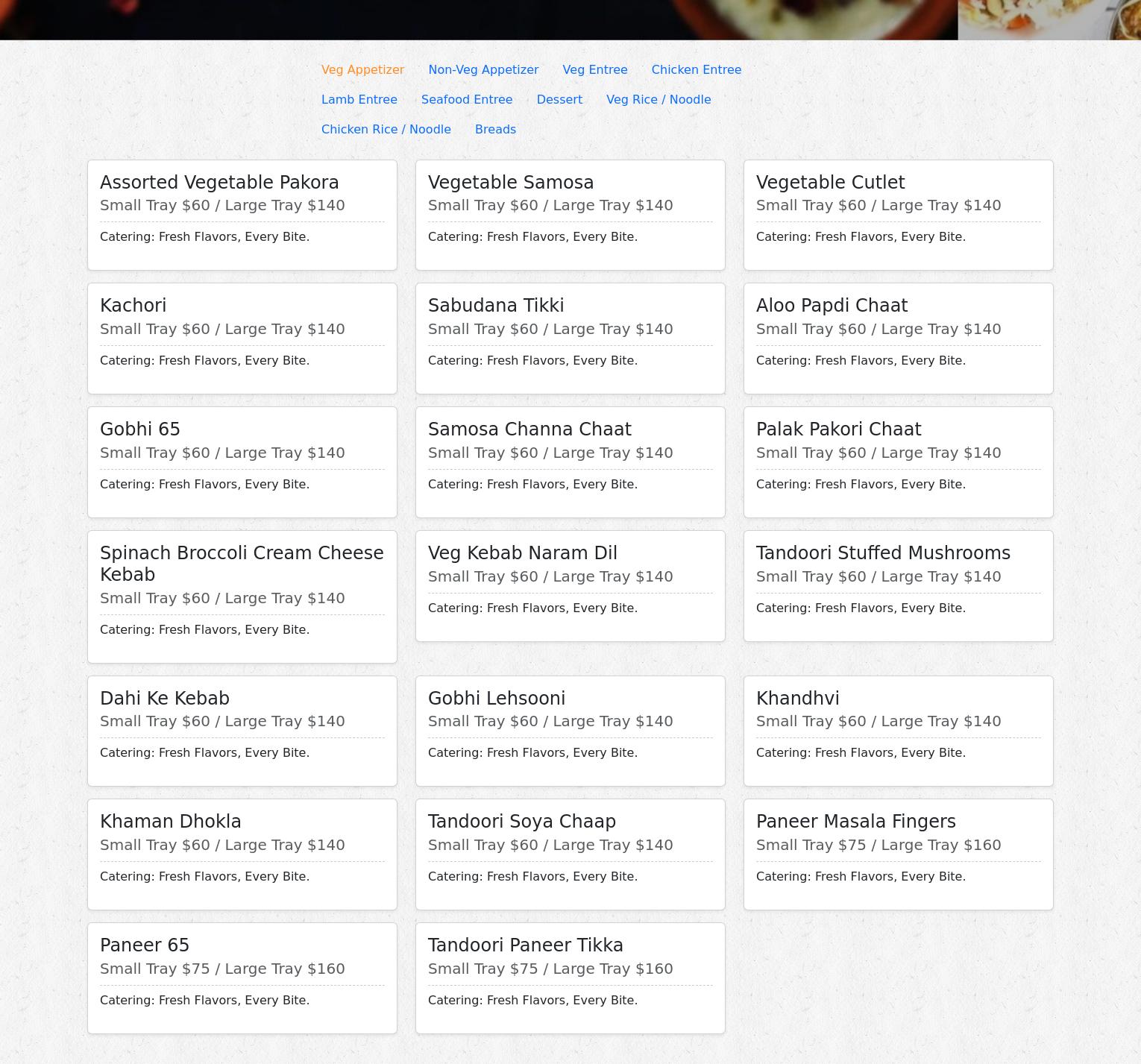1141x1064 pixels.
Task: Click the tray price under Paneer Masala Fingers
Action: click(x=878, y=845)
